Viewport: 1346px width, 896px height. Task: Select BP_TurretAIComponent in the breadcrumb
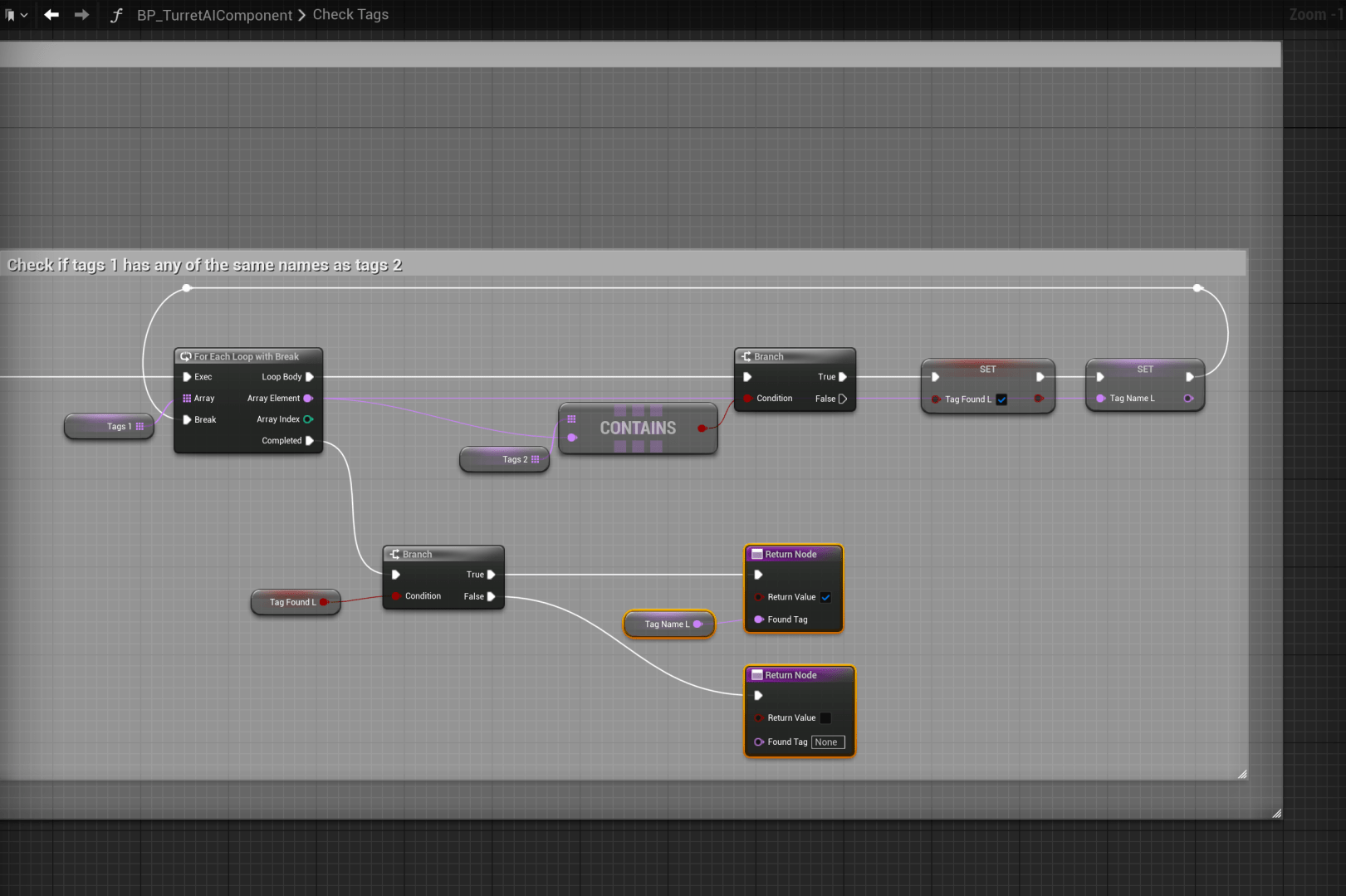[x=214, y=15]
